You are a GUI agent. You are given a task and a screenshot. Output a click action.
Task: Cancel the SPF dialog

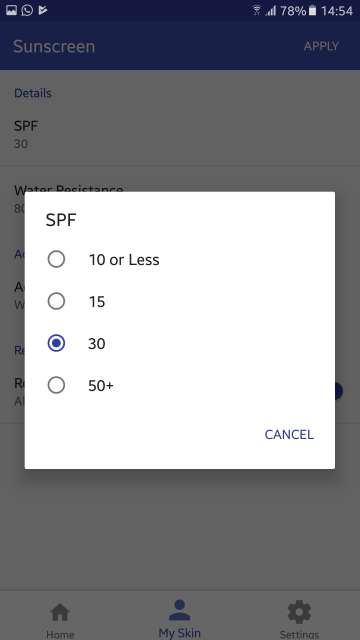point(289,434)
